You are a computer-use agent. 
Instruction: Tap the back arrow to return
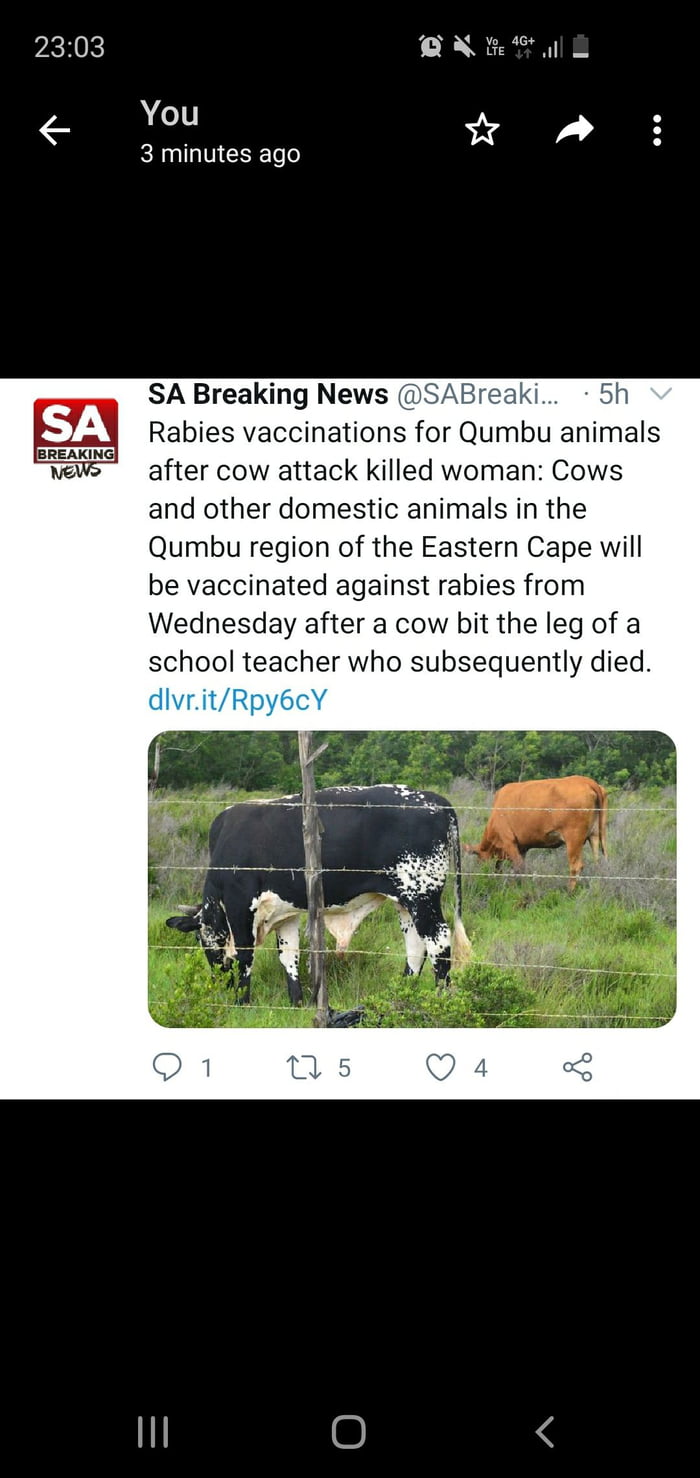click(x=55, y=130)
